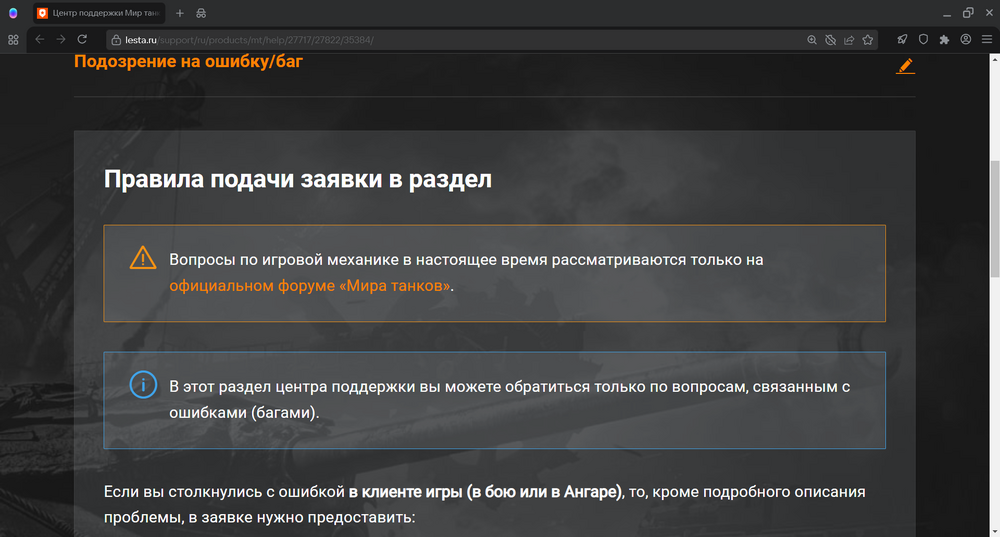Click bold text в клиенте игры
This screenshot has height=537, width=1000.
pos(406,492)
